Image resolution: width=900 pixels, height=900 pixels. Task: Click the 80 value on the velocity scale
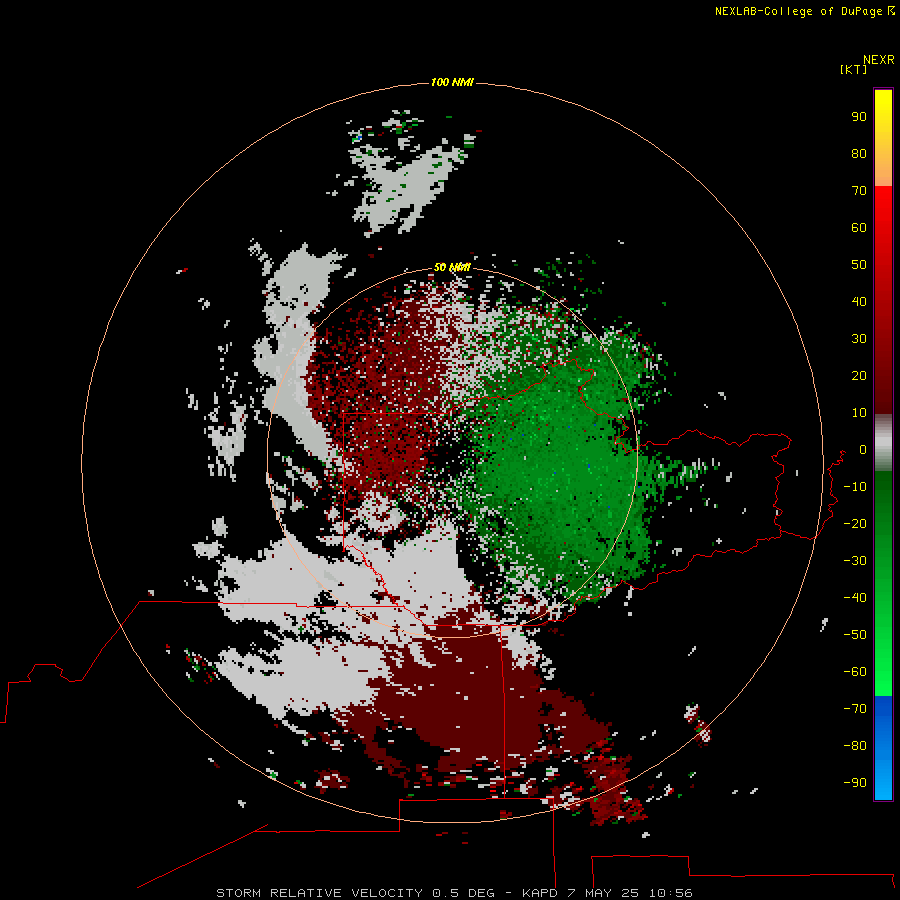859,154
